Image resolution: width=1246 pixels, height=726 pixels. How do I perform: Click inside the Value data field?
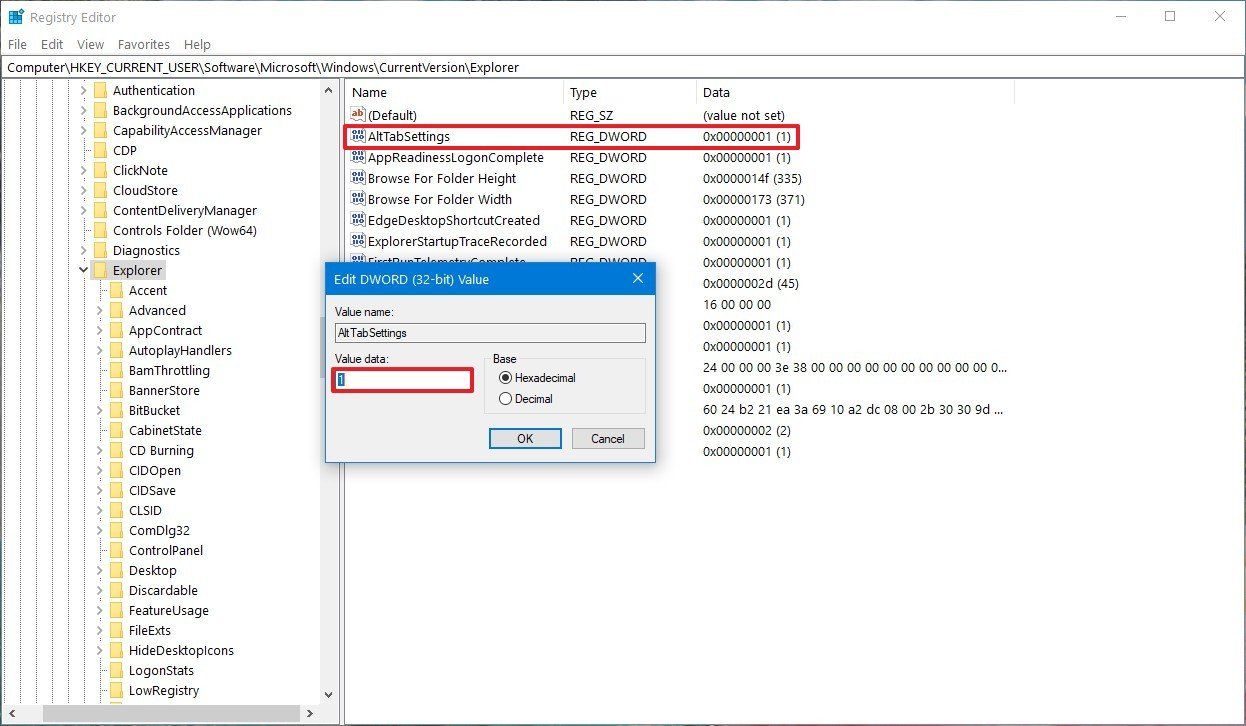coord(400,380)
